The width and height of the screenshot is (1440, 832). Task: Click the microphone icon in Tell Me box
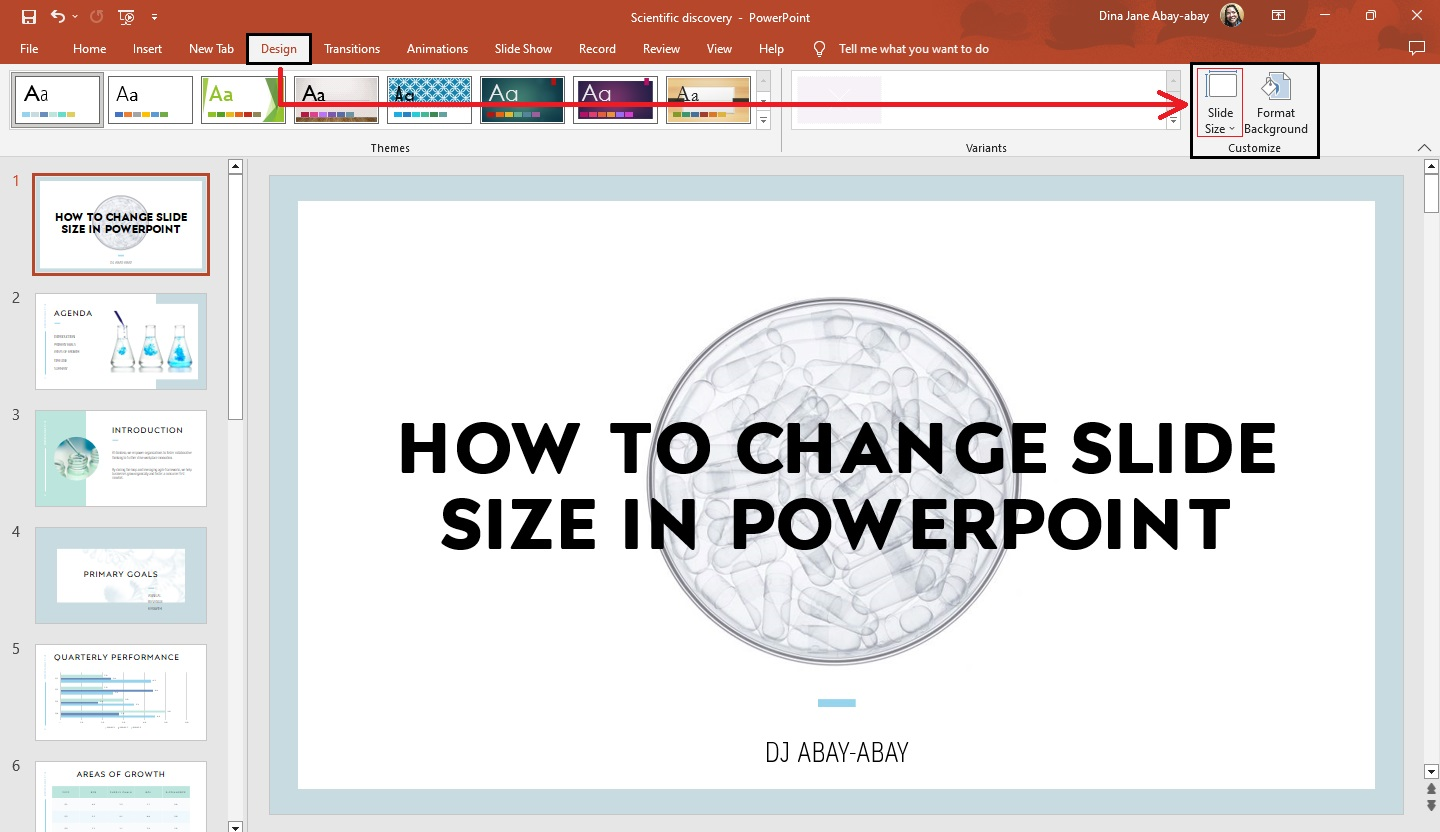819,48
